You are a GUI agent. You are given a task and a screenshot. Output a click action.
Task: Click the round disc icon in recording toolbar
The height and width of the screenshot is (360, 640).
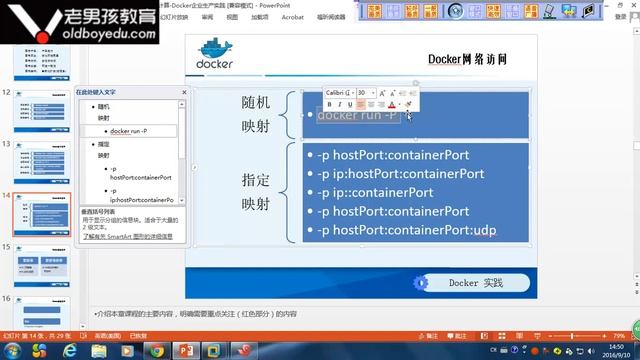click(455, 11)
